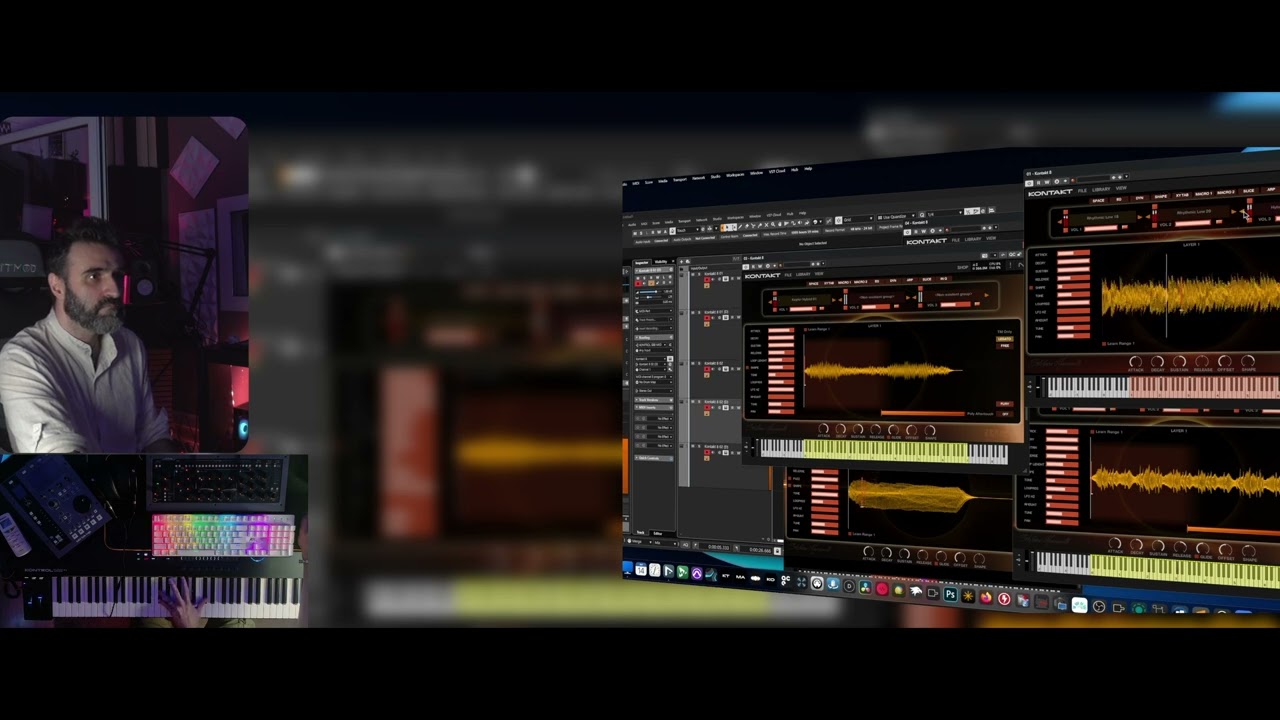This screenshot has width=1280, height=720.
Task: Open Help menu in top Cubase menu bar
Action: (808, 169)
